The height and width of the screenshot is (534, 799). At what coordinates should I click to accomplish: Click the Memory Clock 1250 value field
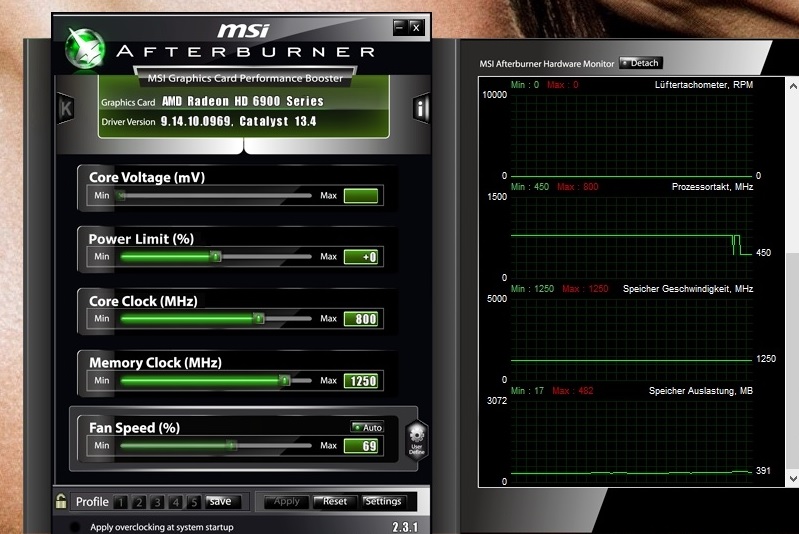[x=361, y=381]
